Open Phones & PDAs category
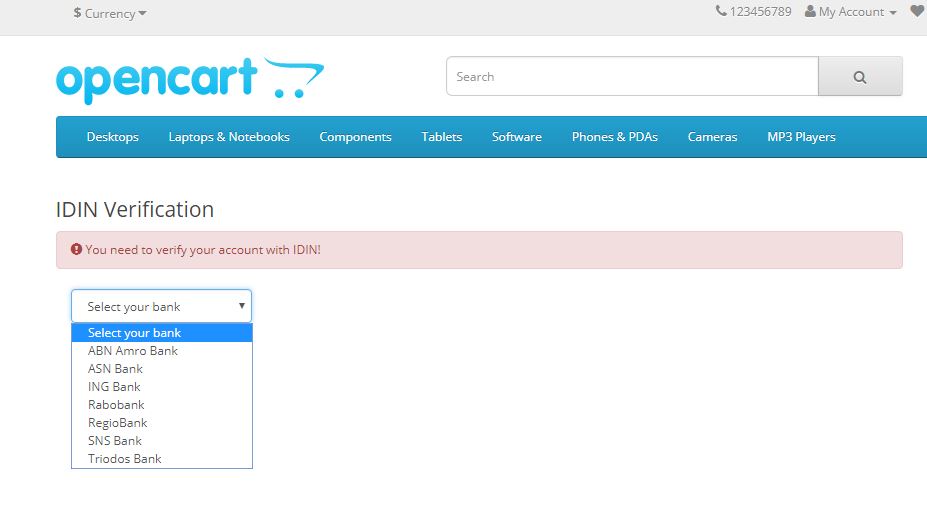 click(615, 137)
